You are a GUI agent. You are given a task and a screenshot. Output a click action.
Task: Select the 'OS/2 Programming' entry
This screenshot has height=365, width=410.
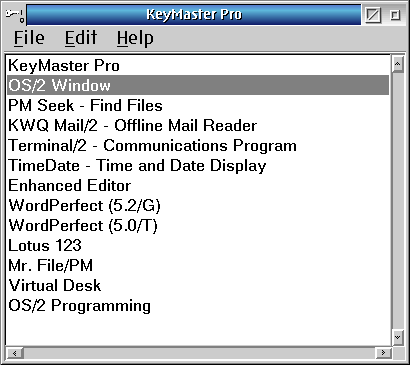198,305
